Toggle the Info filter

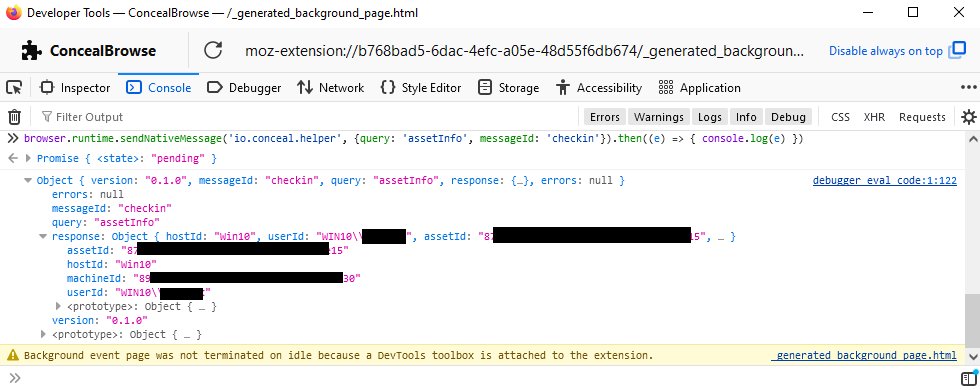(746, 117)
